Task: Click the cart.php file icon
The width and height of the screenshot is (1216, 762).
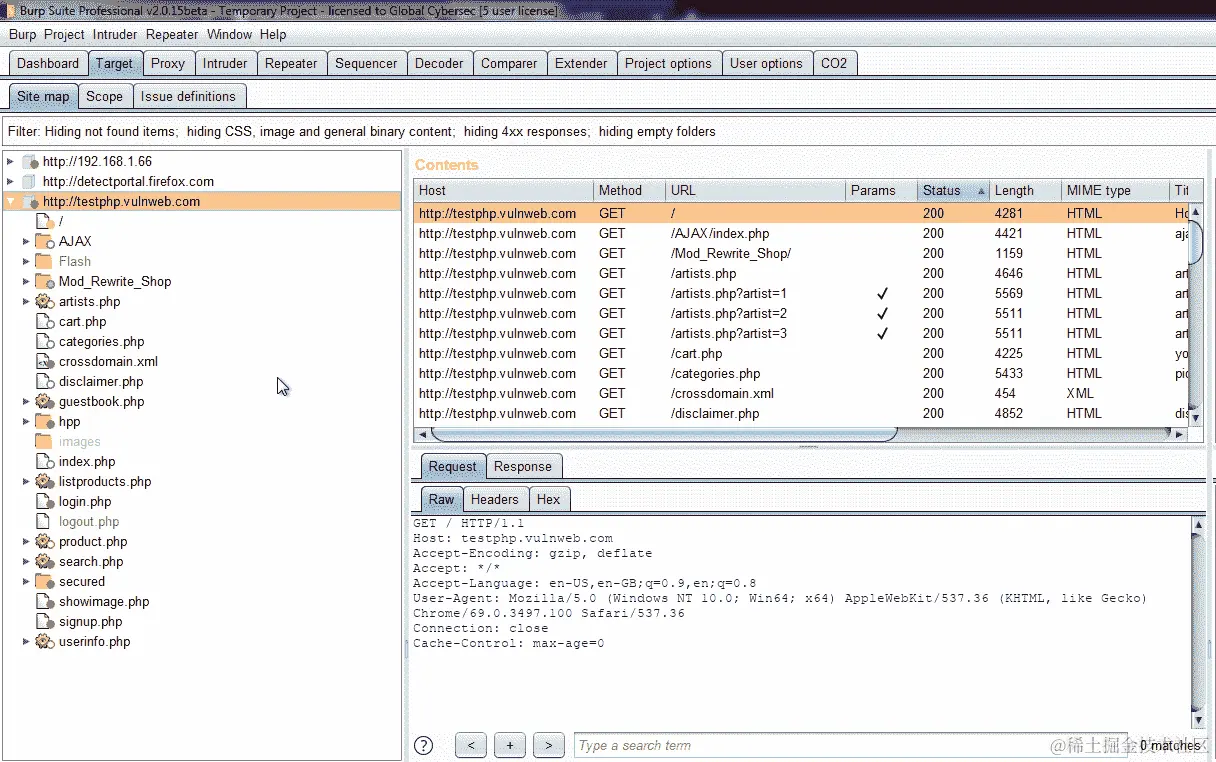Action: click(x=44, y=321)
